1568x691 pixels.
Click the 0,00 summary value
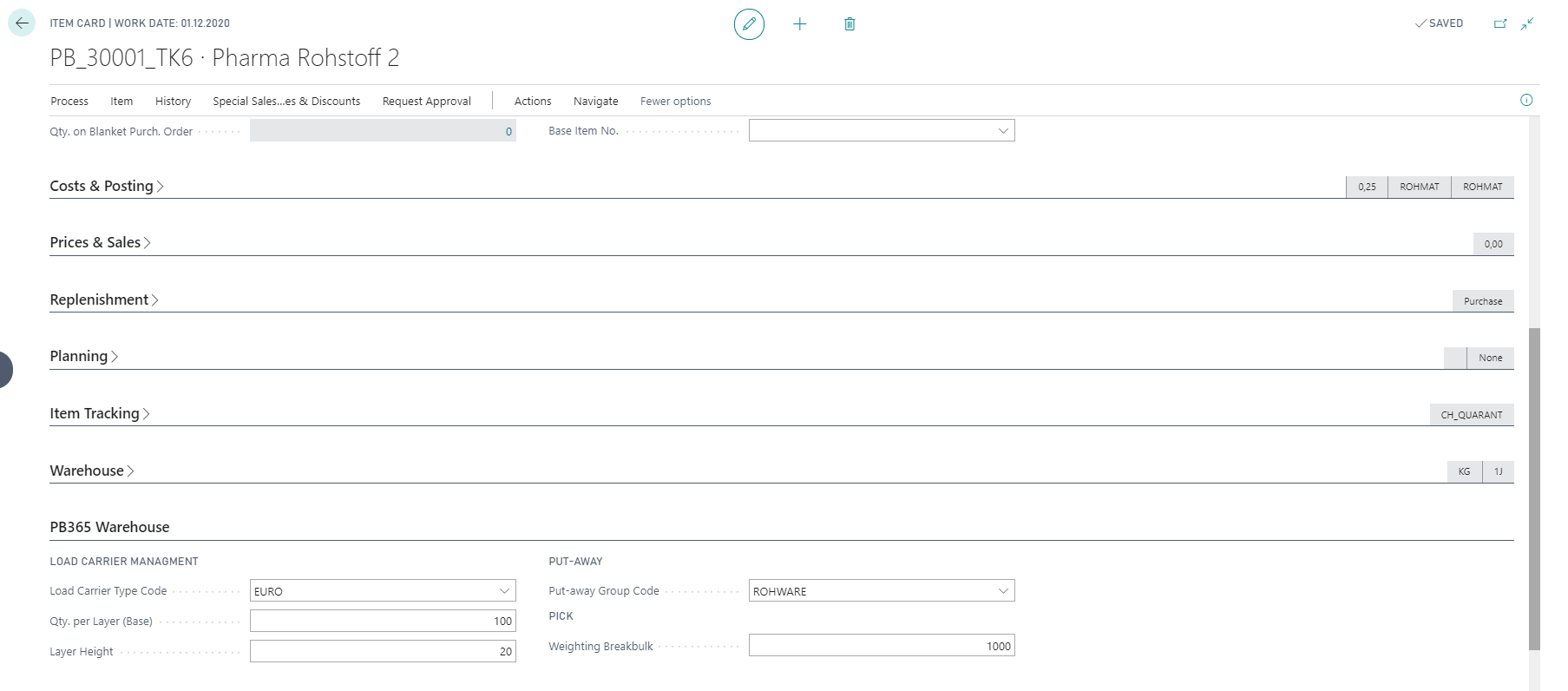(1493, 244)
